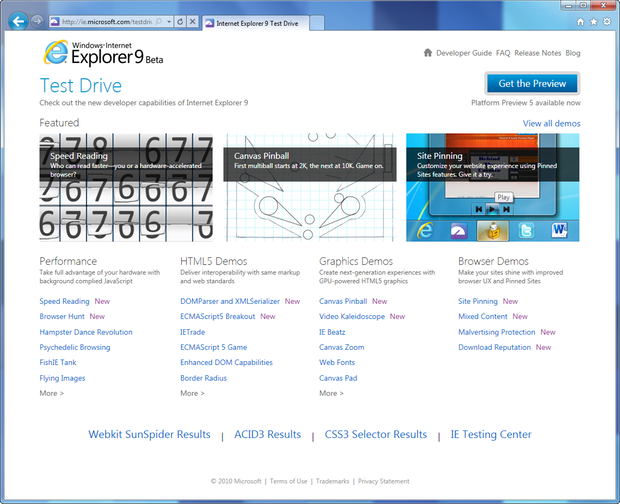This screenshot has width=620, height=504.
Task: Open the Browser Hunt demo link
Action: click(62, 316)
